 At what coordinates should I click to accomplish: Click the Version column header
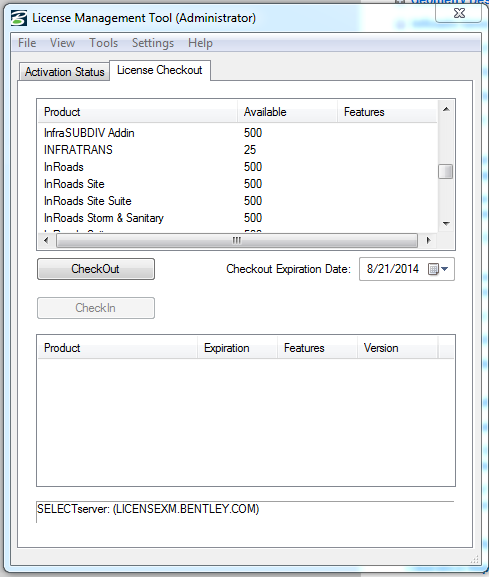coord(398,348)
